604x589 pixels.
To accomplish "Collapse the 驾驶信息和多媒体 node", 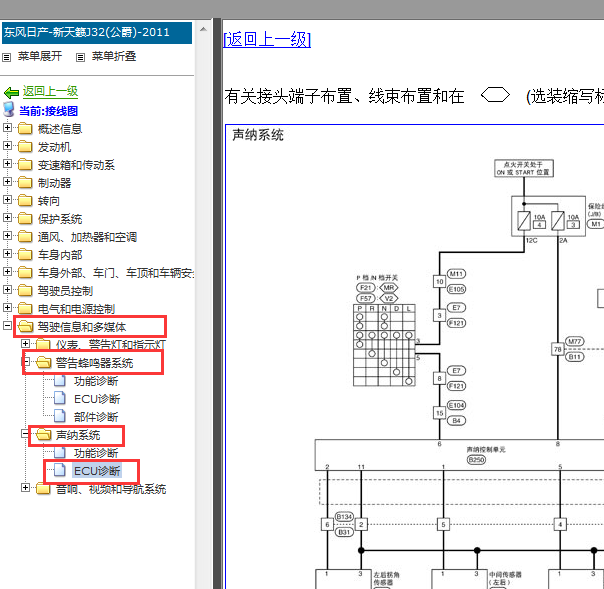I will 7,326.
